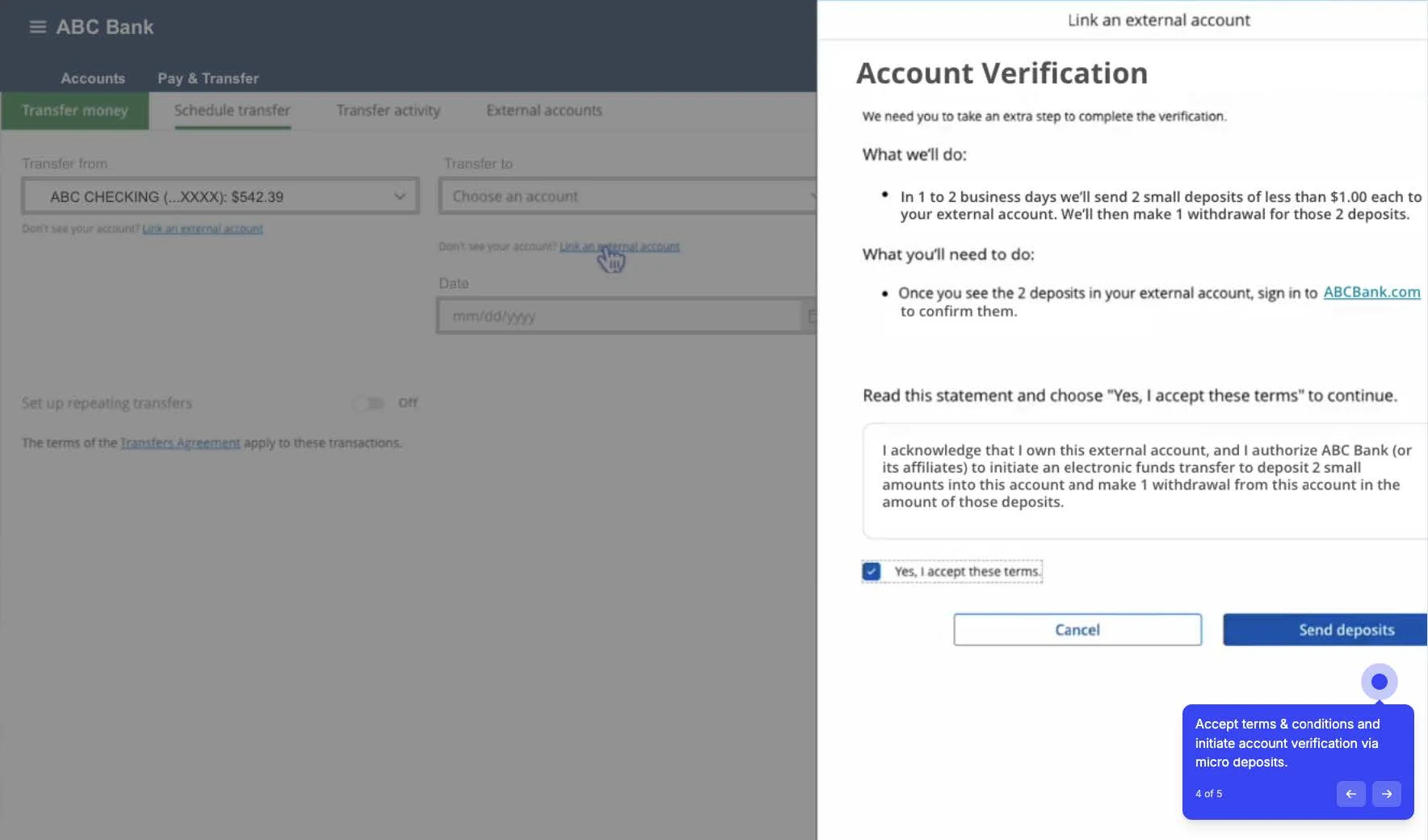The width and height of the screenshot is (1428, 840).
Task: Open the 'Choose an account' dropdown
Action: coord(628,196)
